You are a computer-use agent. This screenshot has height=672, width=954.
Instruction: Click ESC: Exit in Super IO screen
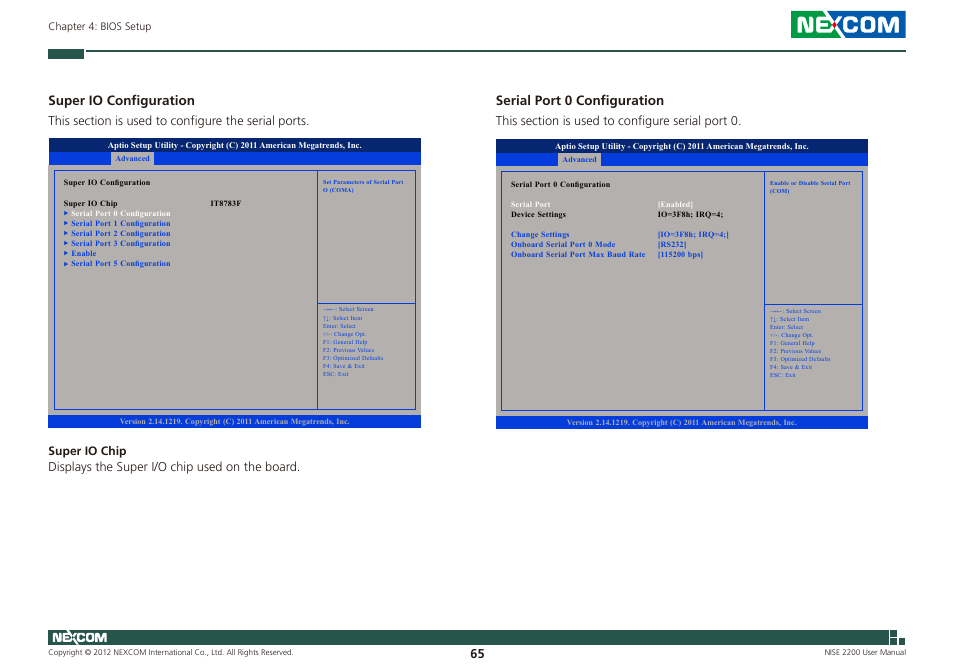(x=336, y=374)
